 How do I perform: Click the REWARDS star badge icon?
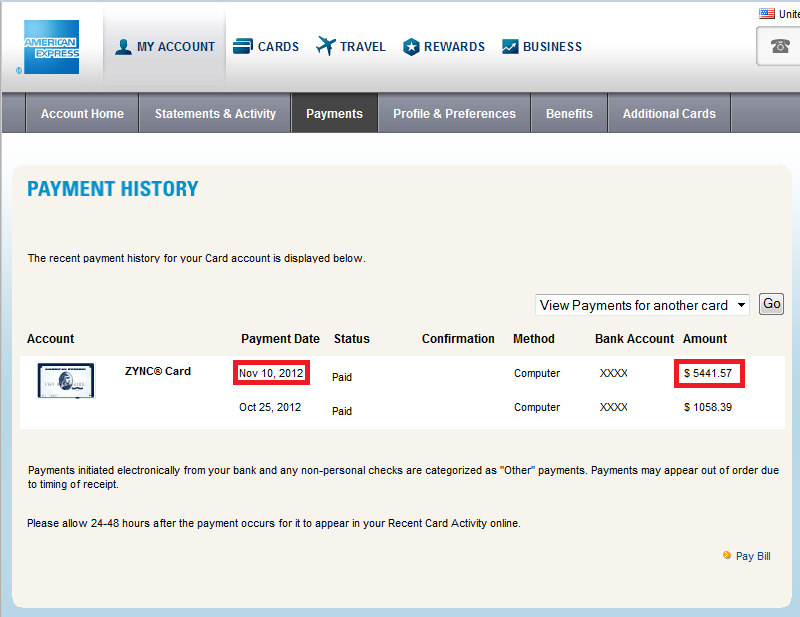(409, 45)
